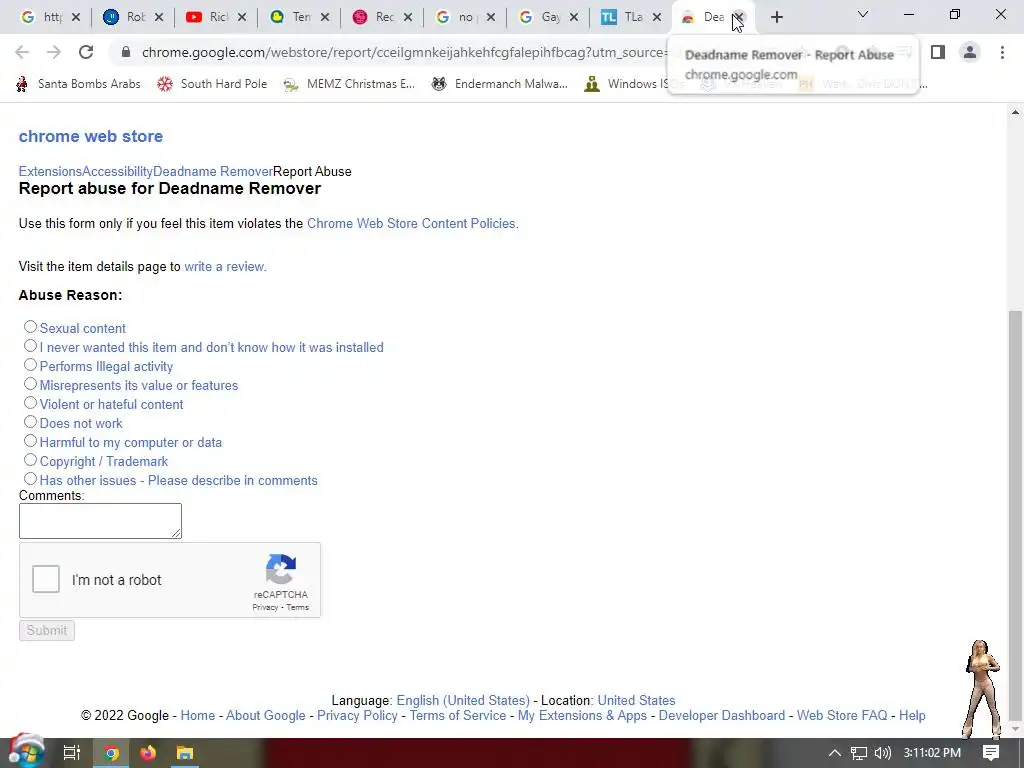This screenshot has width=1024, height=768.
Task: Open Deadname Remover breadcrumb link
Action: 213,171
